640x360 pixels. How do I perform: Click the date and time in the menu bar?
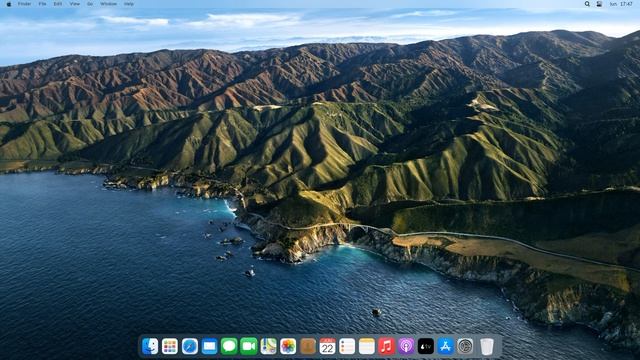(x=621, y=4)
